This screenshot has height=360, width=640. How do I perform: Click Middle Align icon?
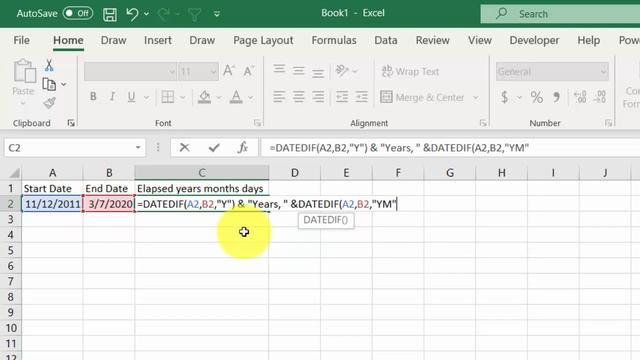tap(298, 71)
